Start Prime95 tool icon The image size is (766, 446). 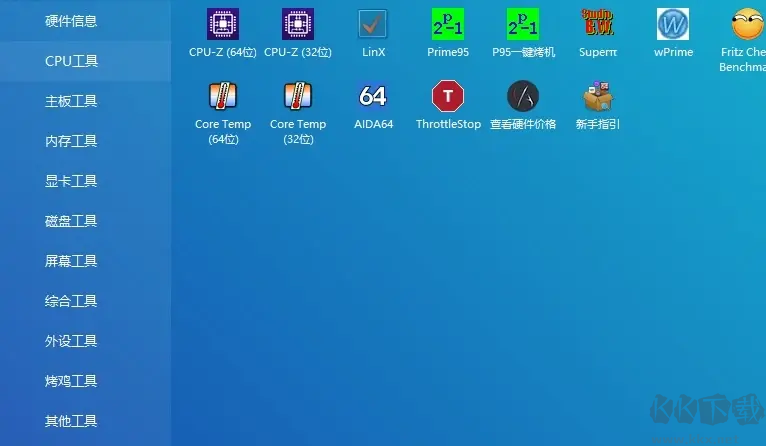448,24
